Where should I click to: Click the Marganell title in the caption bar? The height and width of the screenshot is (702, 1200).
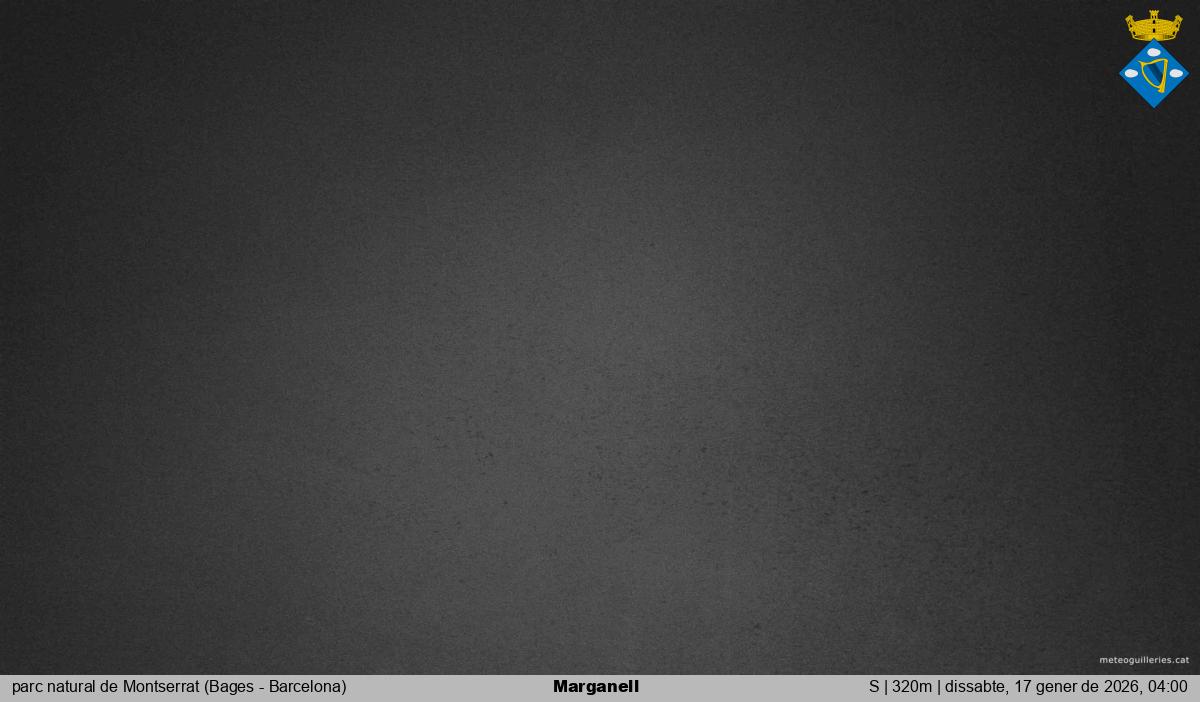596,687
